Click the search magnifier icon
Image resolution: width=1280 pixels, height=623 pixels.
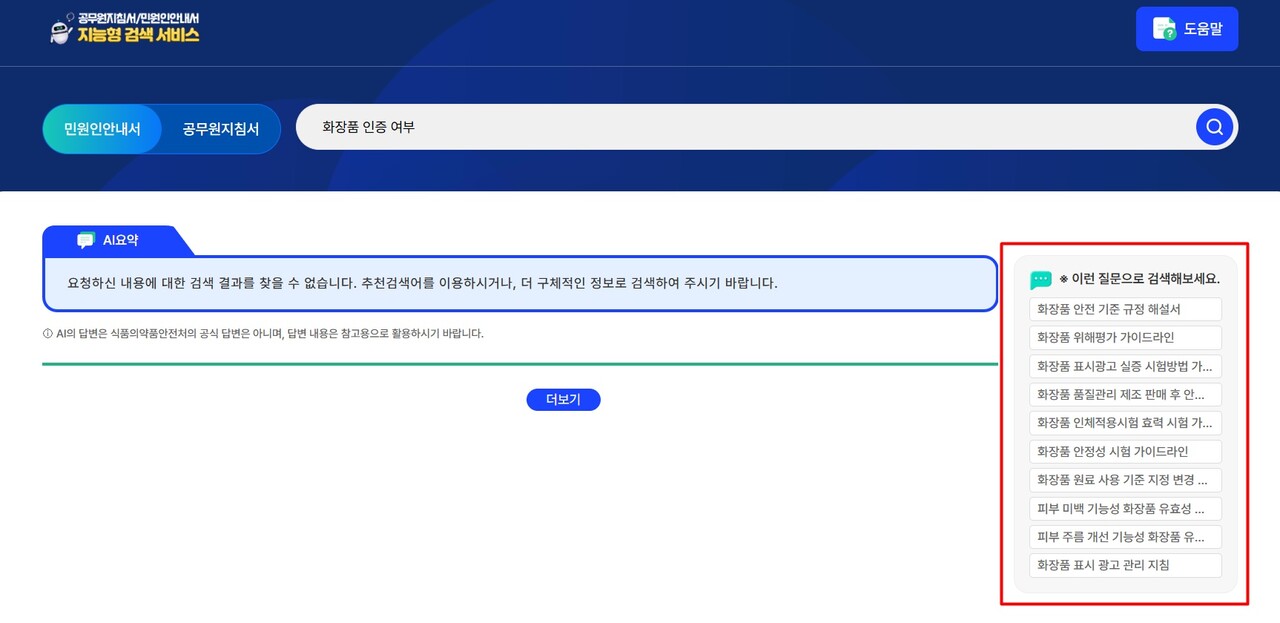coord(1213,126)
